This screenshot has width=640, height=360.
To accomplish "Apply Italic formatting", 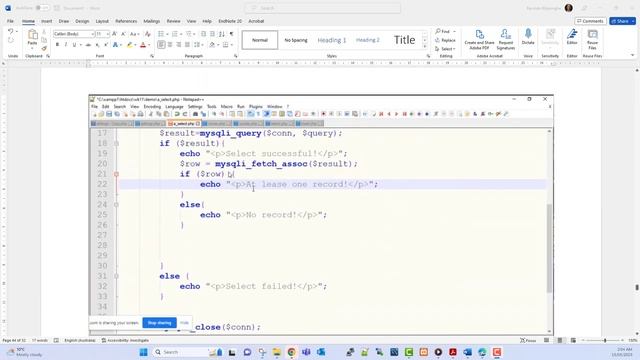I will pyautogui.click(x=65, y=44).
